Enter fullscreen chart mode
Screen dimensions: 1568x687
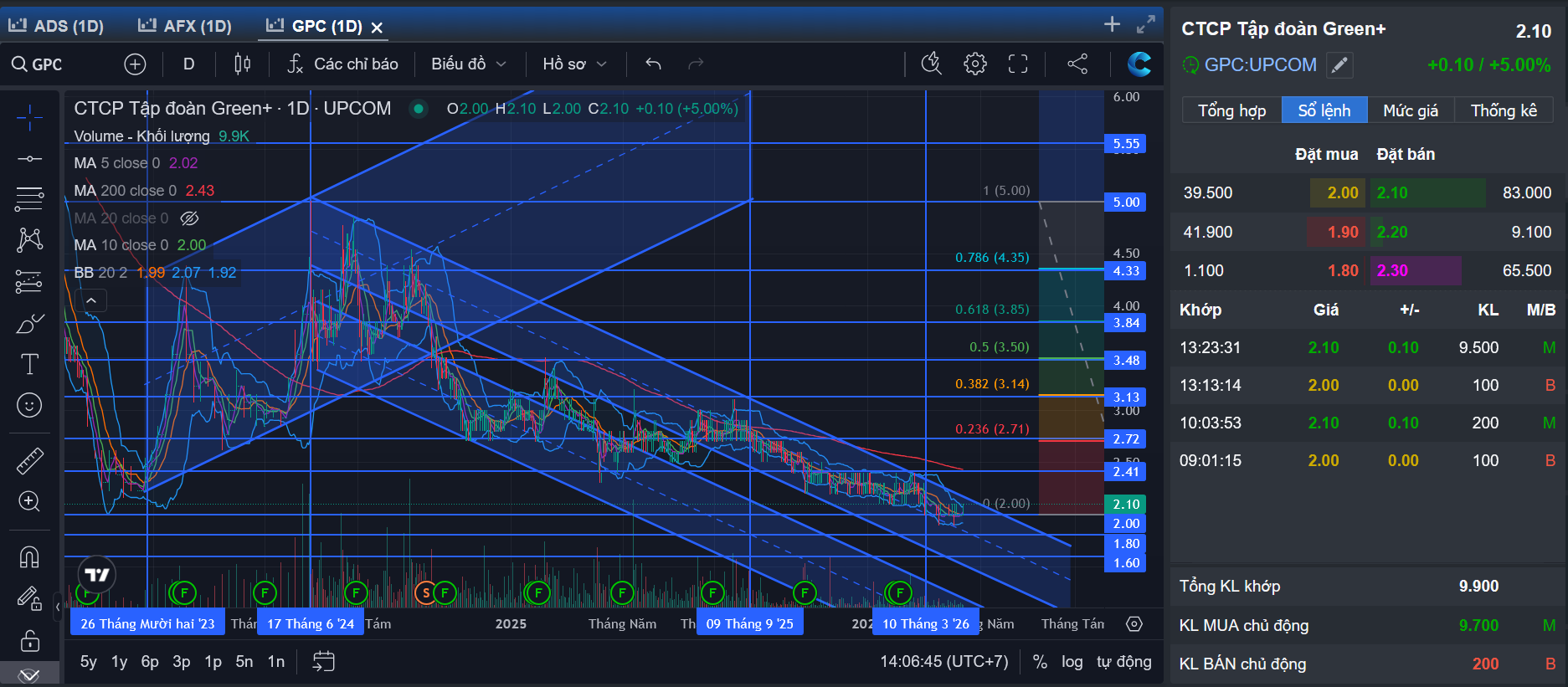1018,64
